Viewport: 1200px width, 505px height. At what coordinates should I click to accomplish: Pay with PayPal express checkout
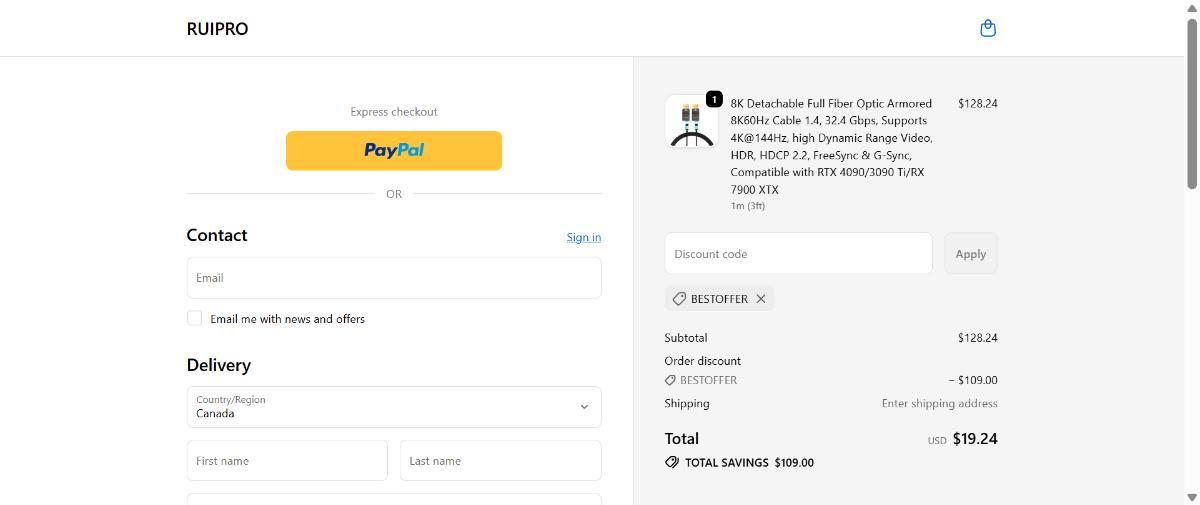point(394,150)
